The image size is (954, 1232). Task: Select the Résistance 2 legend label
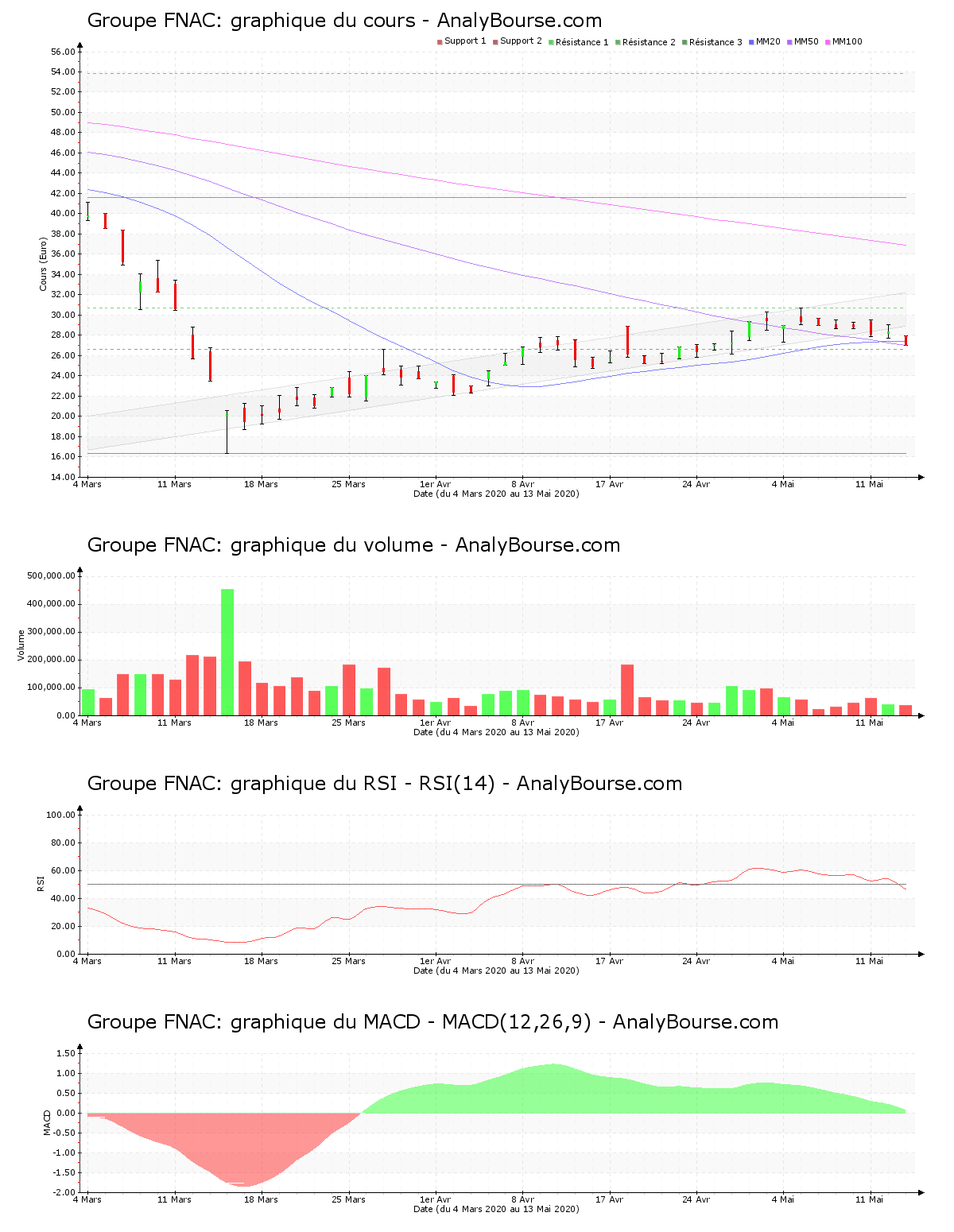(x=649, y=42)
